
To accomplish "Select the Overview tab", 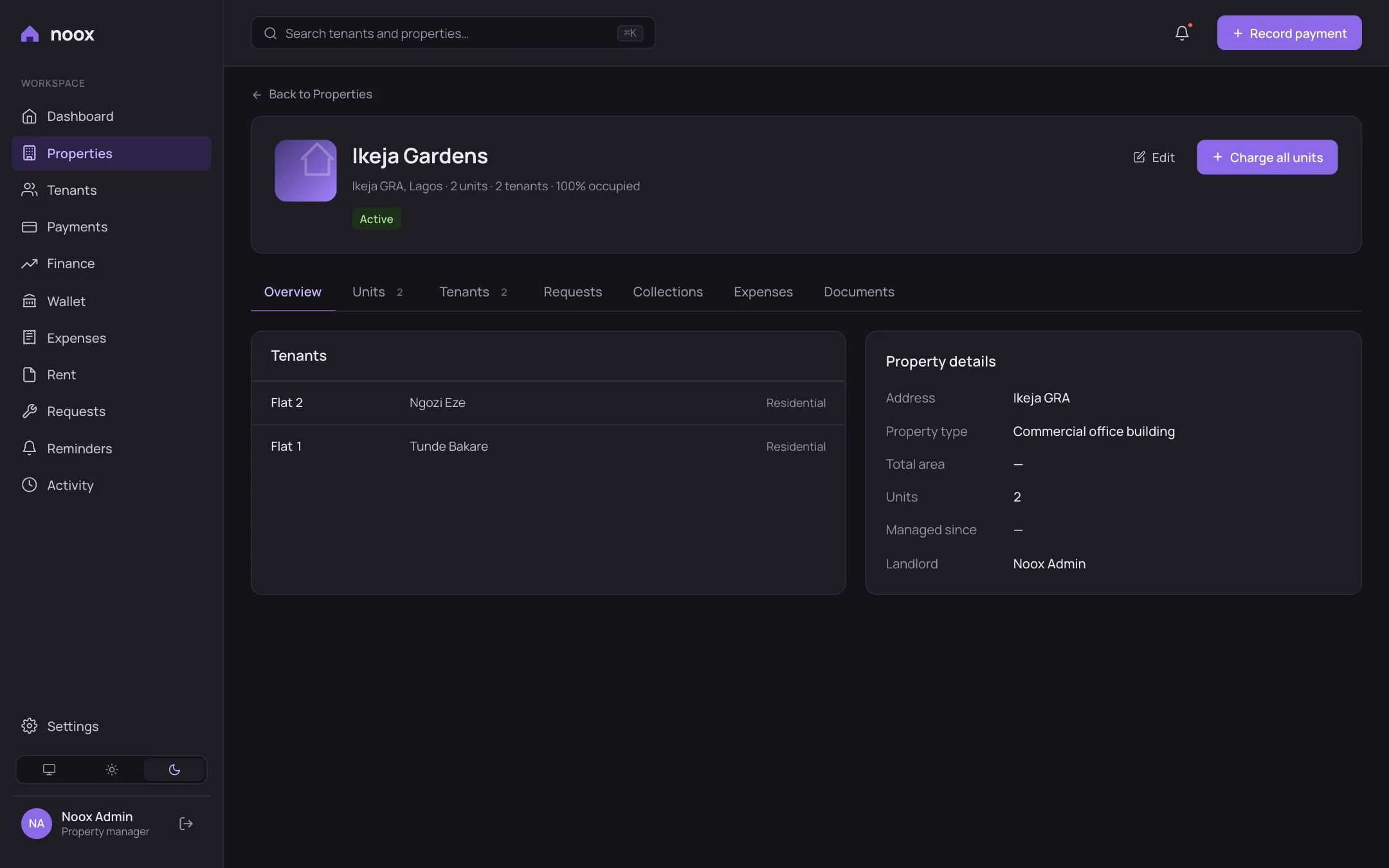I will (293, 292).
